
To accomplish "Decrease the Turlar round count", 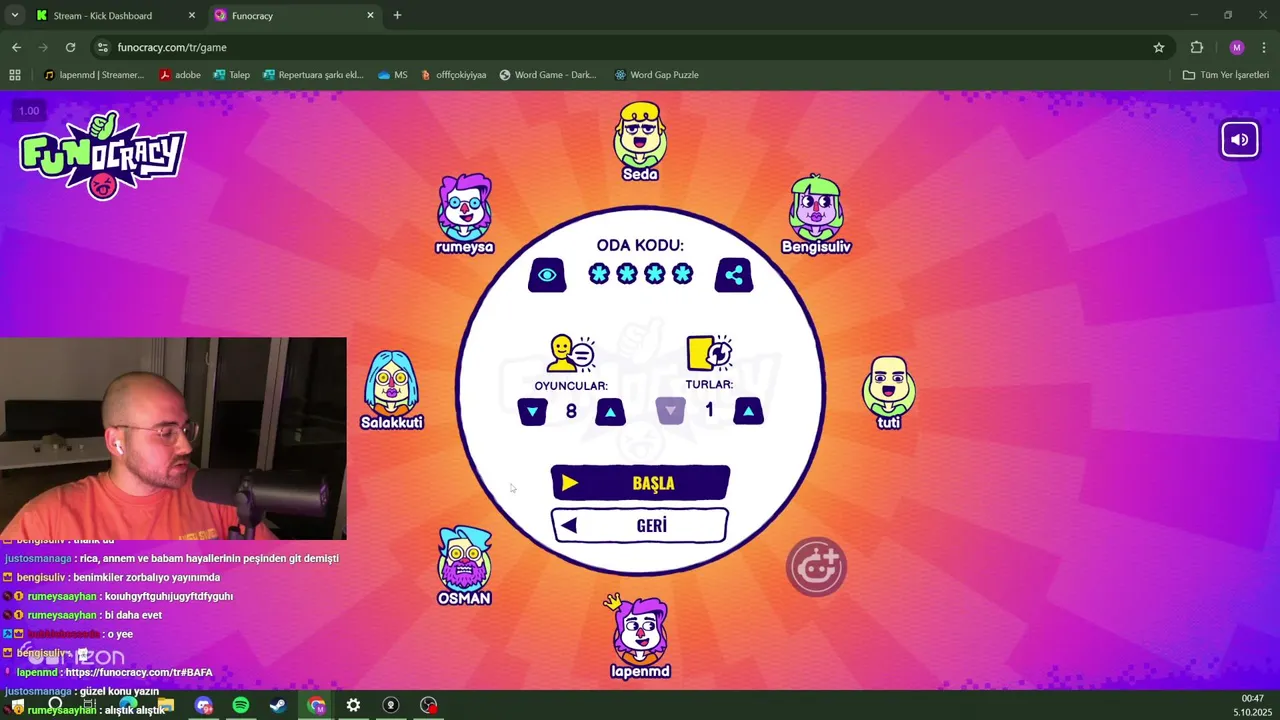I will pos(670,410).
